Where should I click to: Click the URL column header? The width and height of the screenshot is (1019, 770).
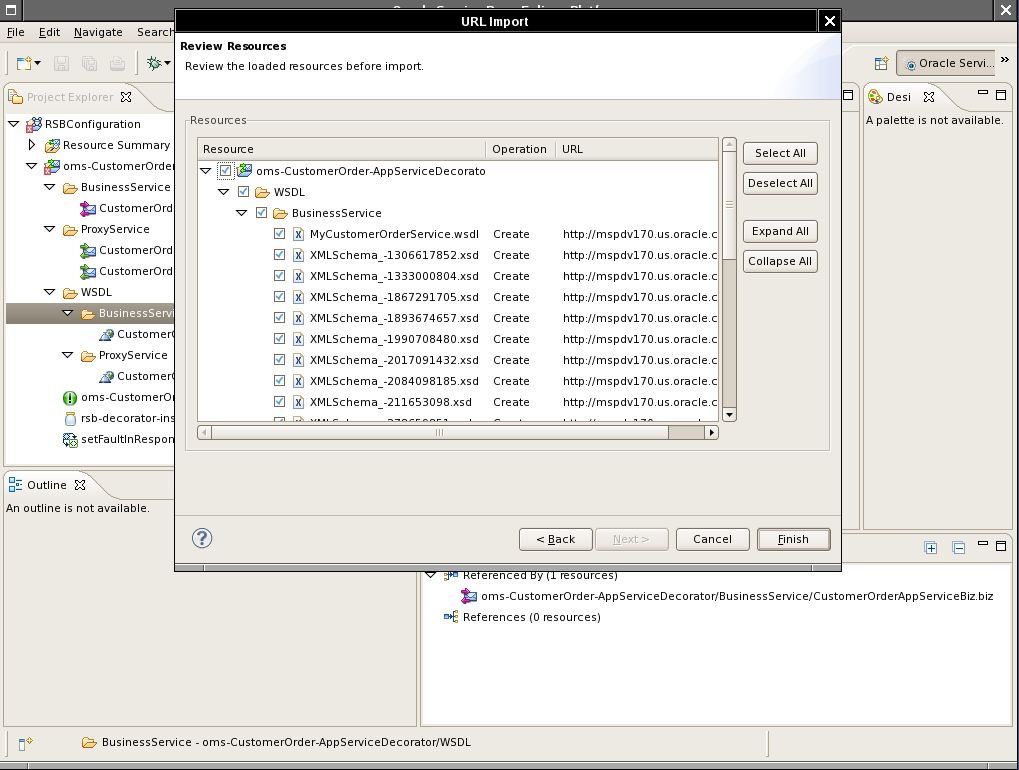(x=637, y=149)
